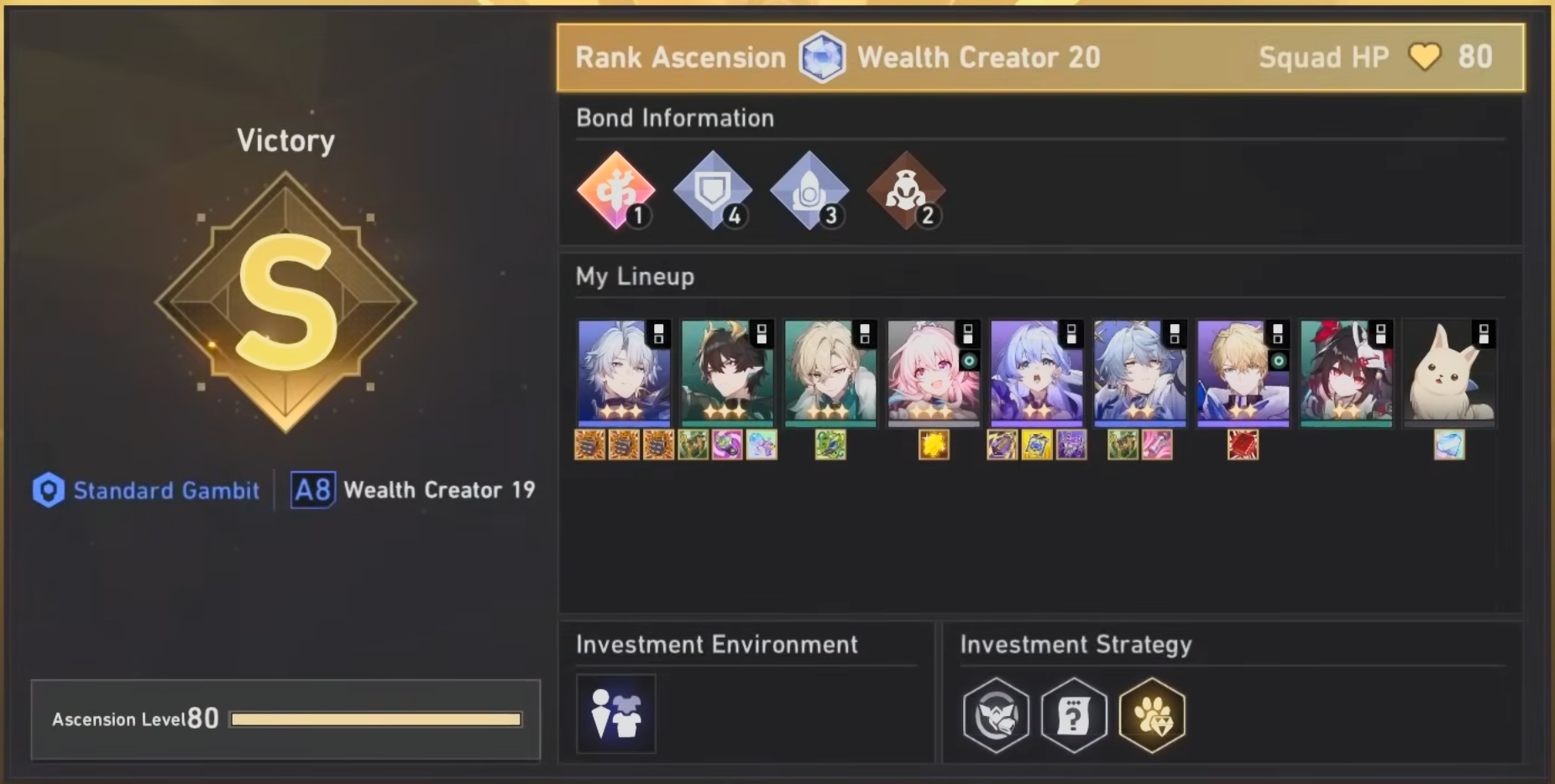Select the brown bond icon with count 2
The height and width of the screenshot is (784, 1555).
pos(906,191)
